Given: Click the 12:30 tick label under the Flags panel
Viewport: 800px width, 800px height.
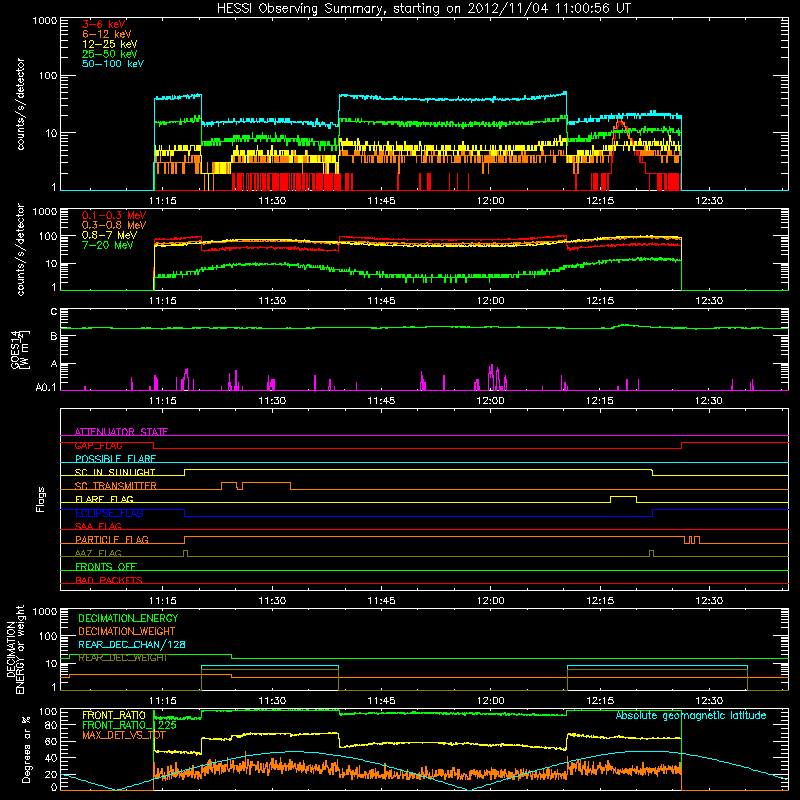Looking at the screenshot, I should point(709,601).
